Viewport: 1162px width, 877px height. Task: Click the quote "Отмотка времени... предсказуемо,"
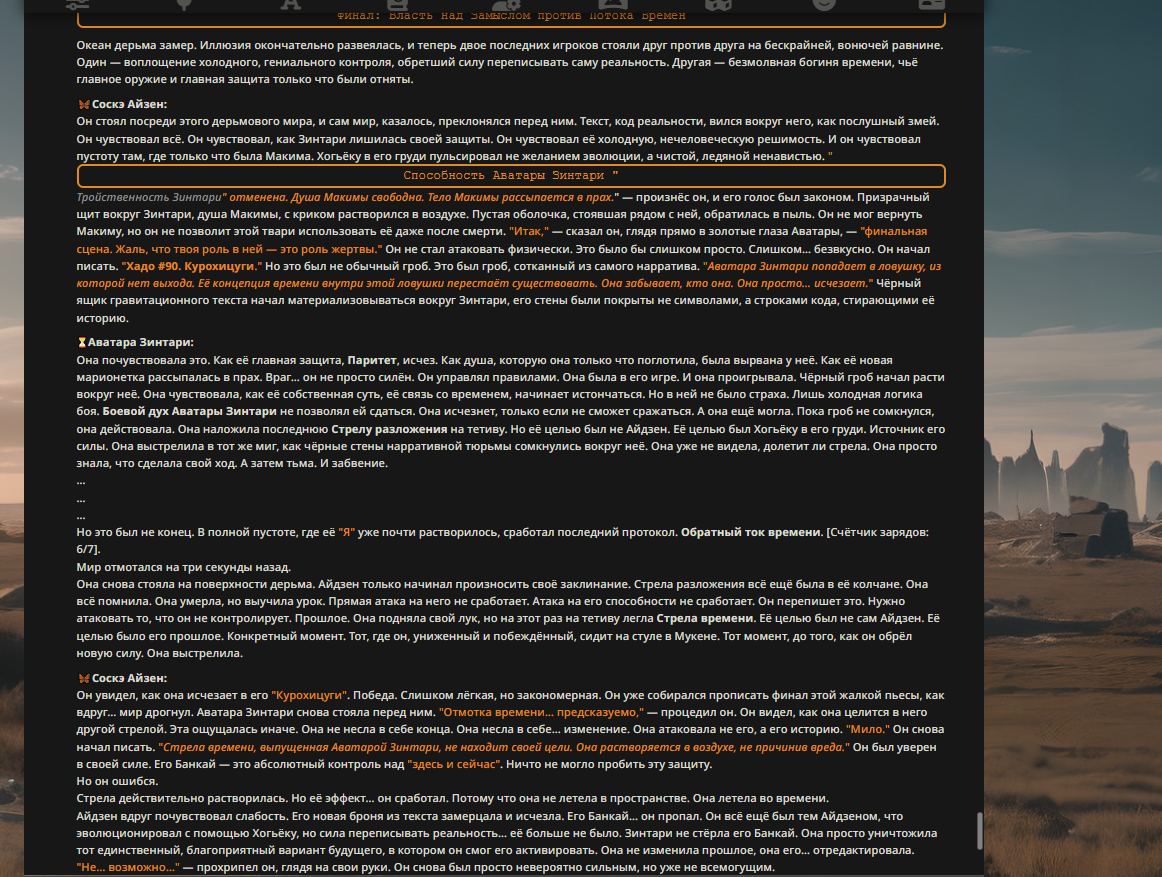[x=542, y=712]
